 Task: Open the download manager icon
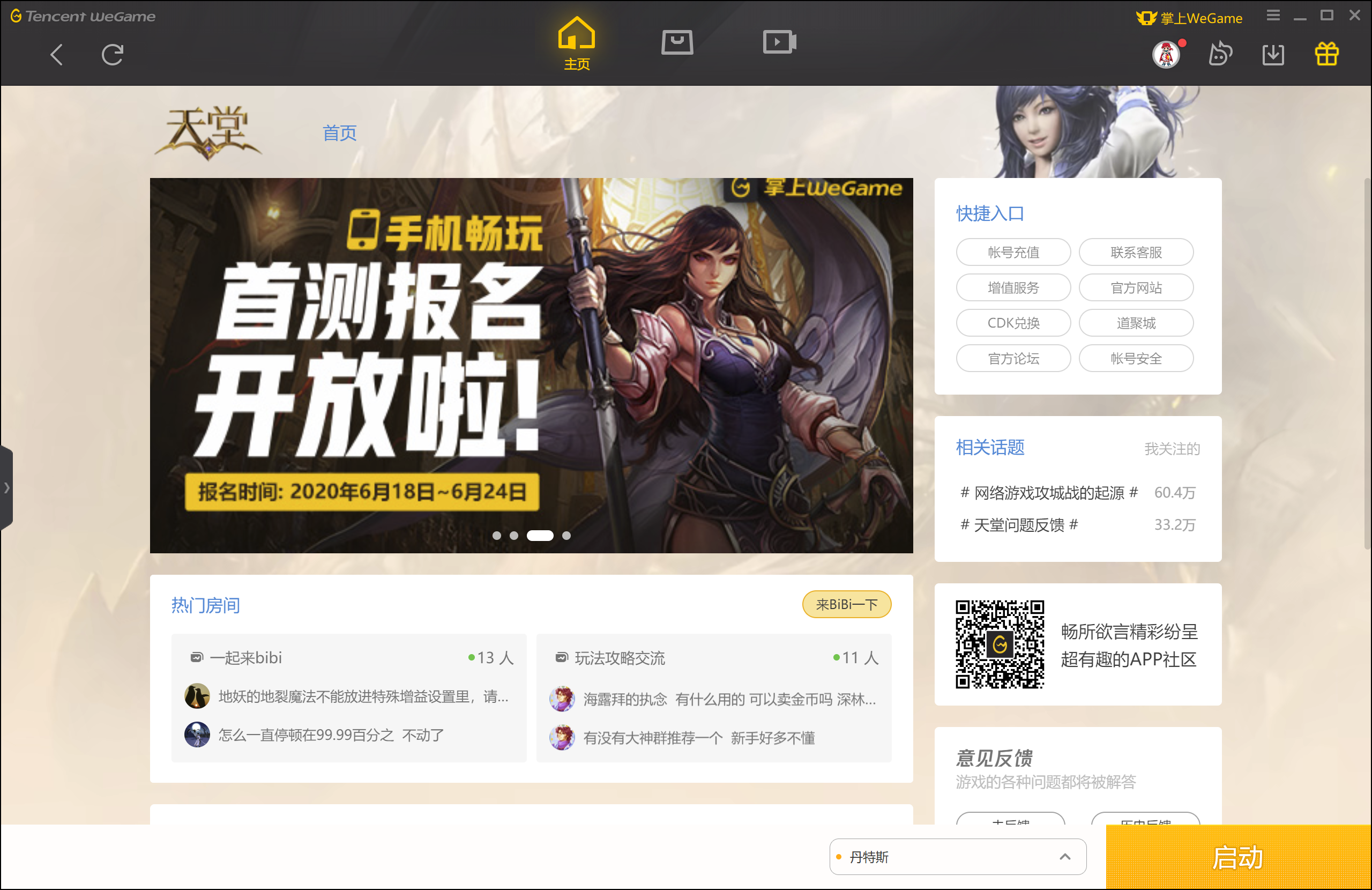[1273, 55]
